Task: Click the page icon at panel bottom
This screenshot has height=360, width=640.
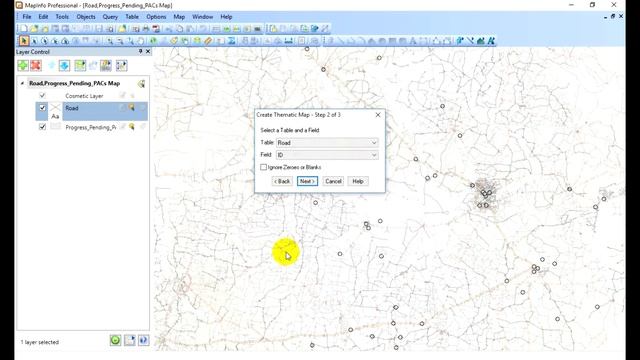Action: click(129, 340)
